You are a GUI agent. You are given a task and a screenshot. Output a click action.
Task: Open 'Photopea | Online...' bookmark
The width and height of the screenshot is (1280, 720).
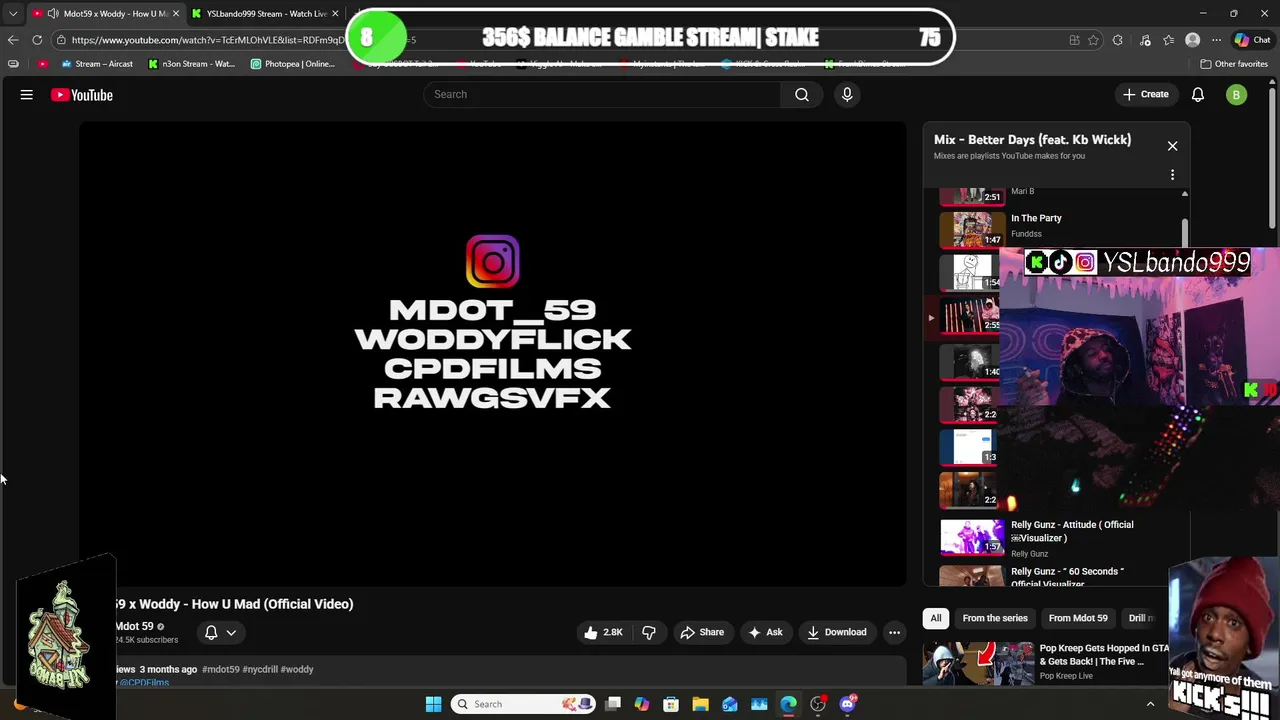[293, 64]
